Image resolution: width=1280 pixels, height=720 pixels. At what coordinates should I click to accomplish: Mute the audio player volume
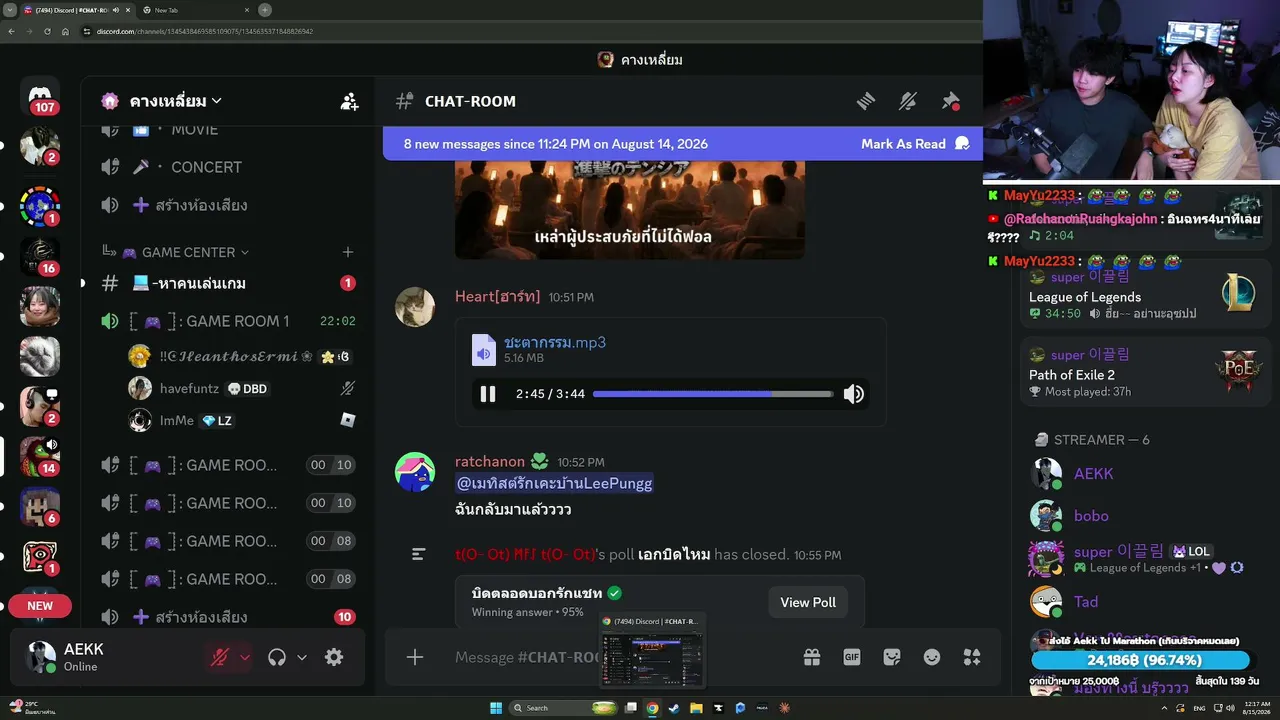click(854, 394)
